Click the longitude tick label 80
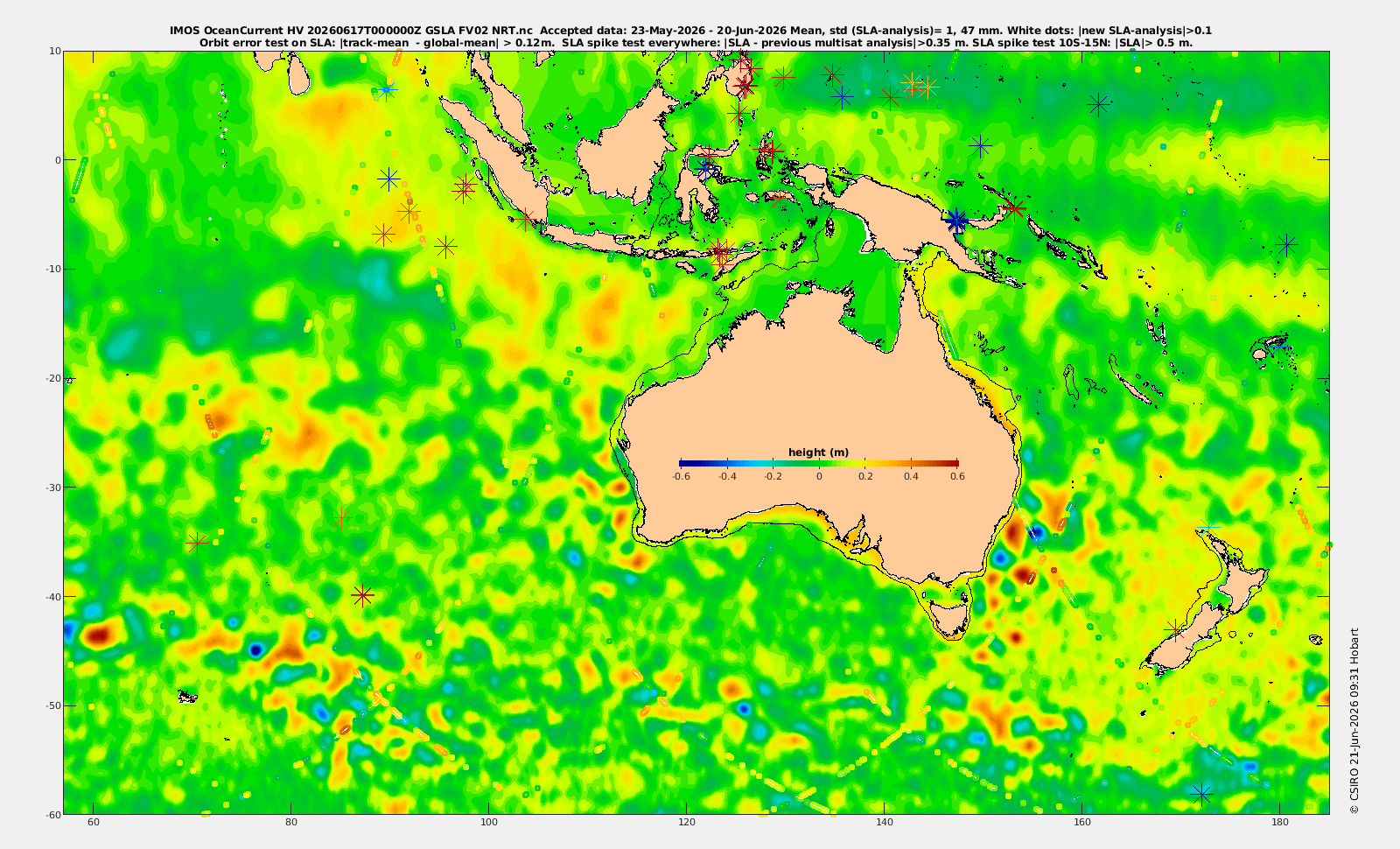1400x849 pixels. [291, 822]
